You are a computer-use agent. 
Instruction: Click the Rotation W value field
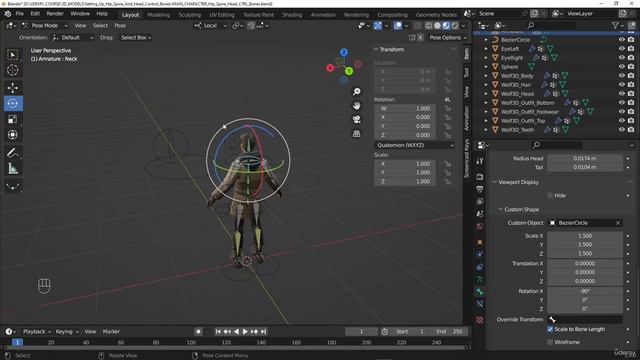(x=404, y=109)
